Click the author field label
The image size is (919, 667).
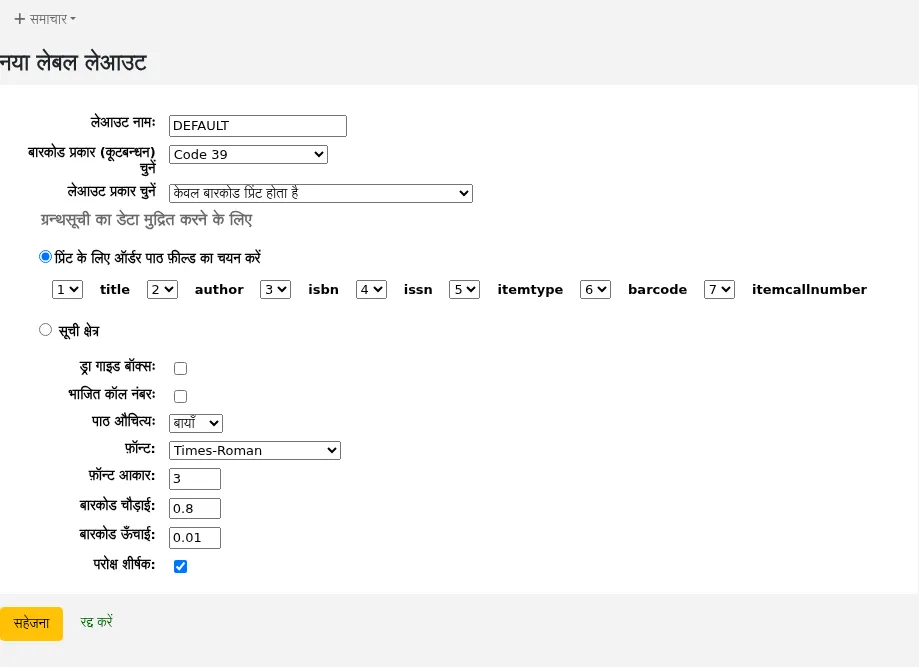click(219, 290)
